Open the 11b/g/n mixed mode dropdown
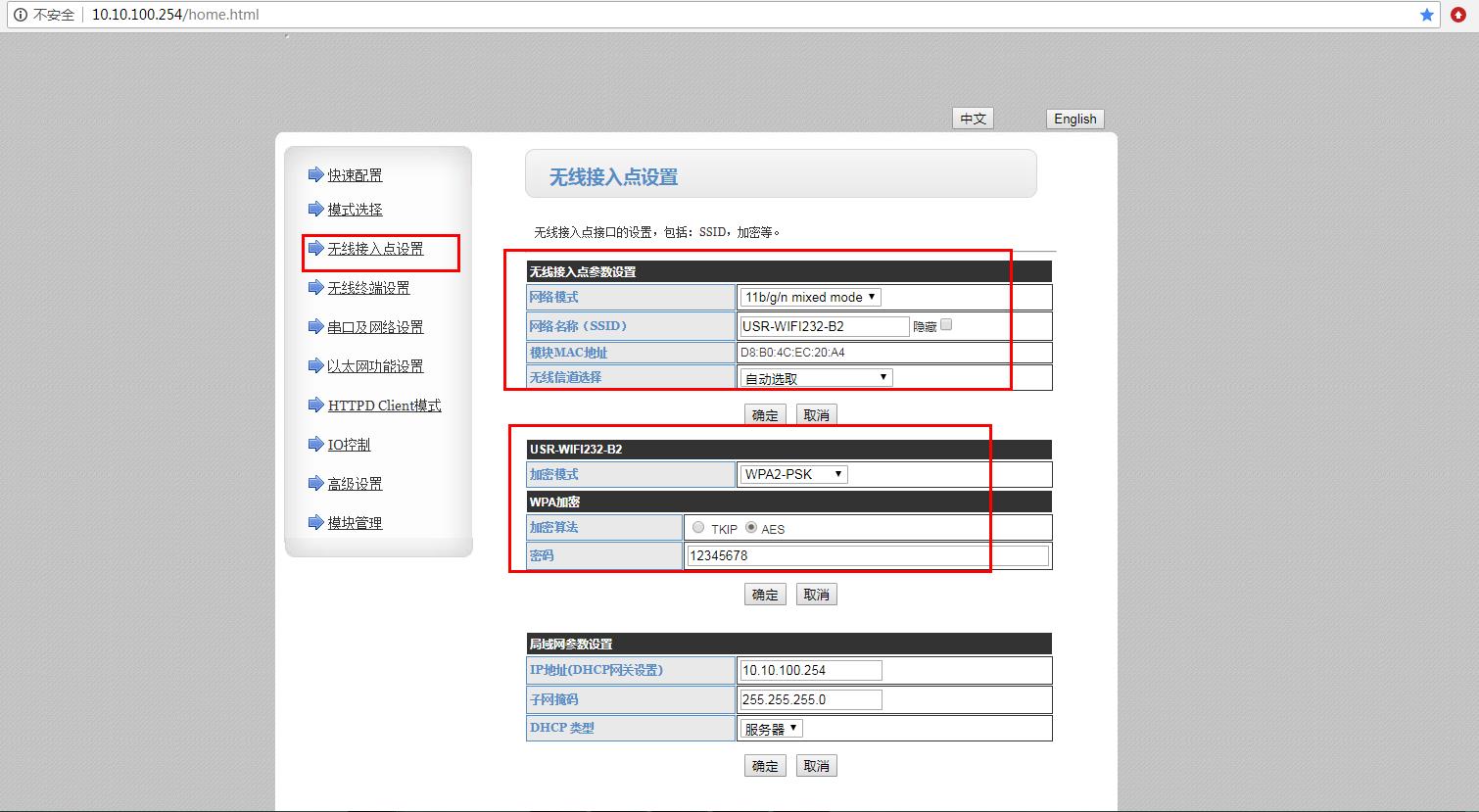The width and height of the screenshot is (1479, 812). 811,297
